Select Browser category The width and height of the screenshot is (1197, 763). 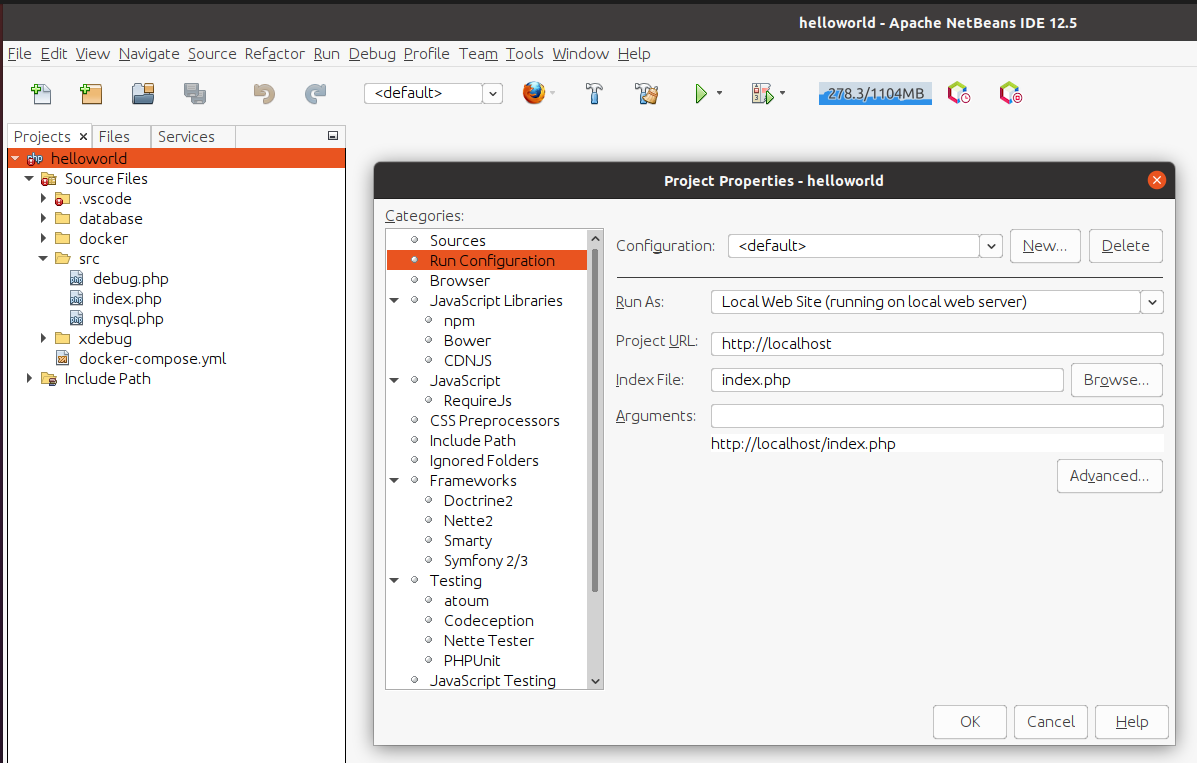coord(460,280)
